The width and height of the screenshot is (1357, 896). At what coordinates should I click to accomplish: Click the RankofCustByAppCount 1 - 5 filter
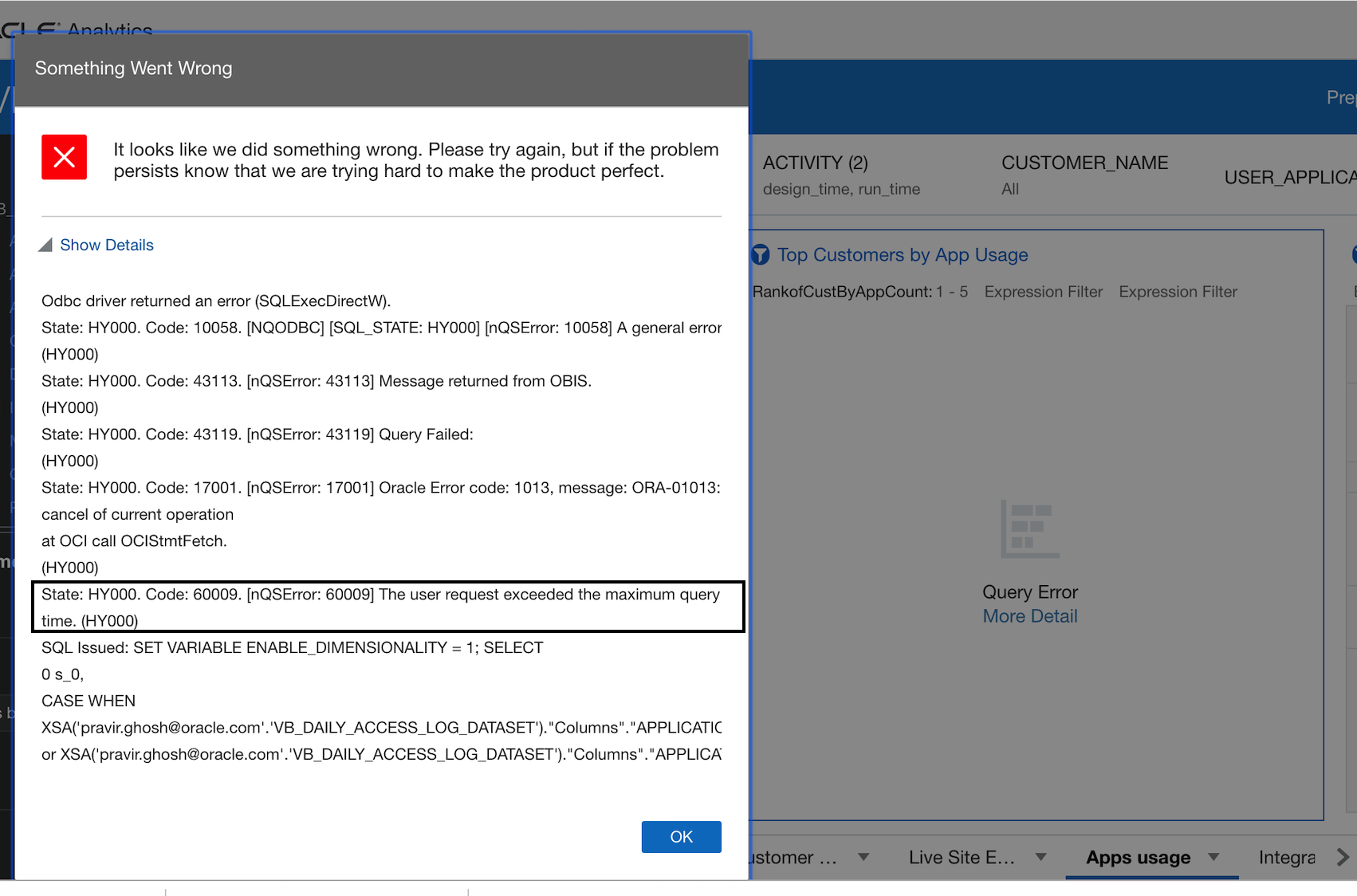[x=860, y=292]
